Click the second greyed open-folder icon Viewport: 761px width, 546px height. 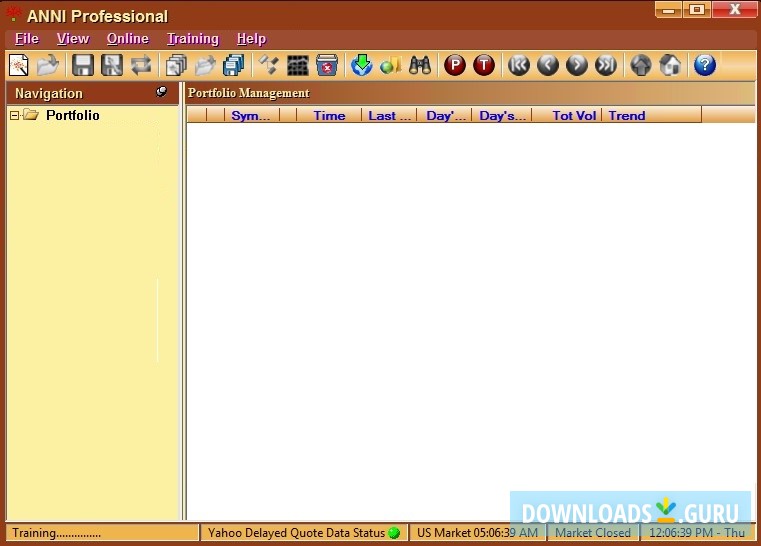click(205, 66)
